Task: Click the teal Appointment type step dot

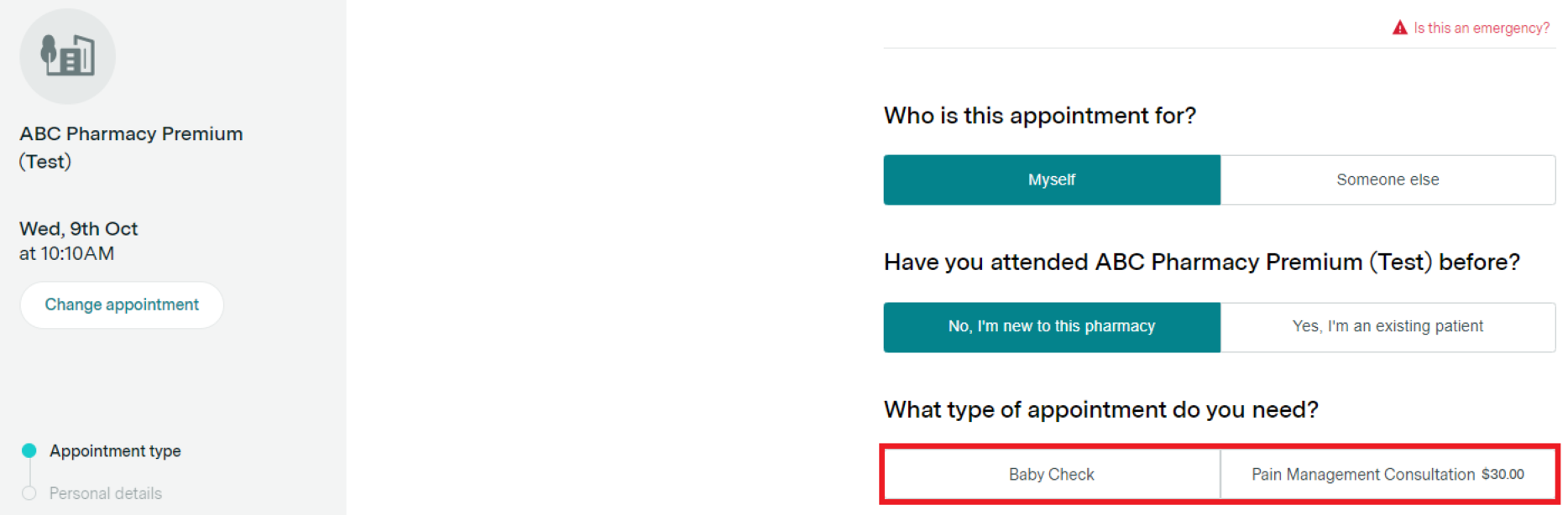Action: click(29, 450)
